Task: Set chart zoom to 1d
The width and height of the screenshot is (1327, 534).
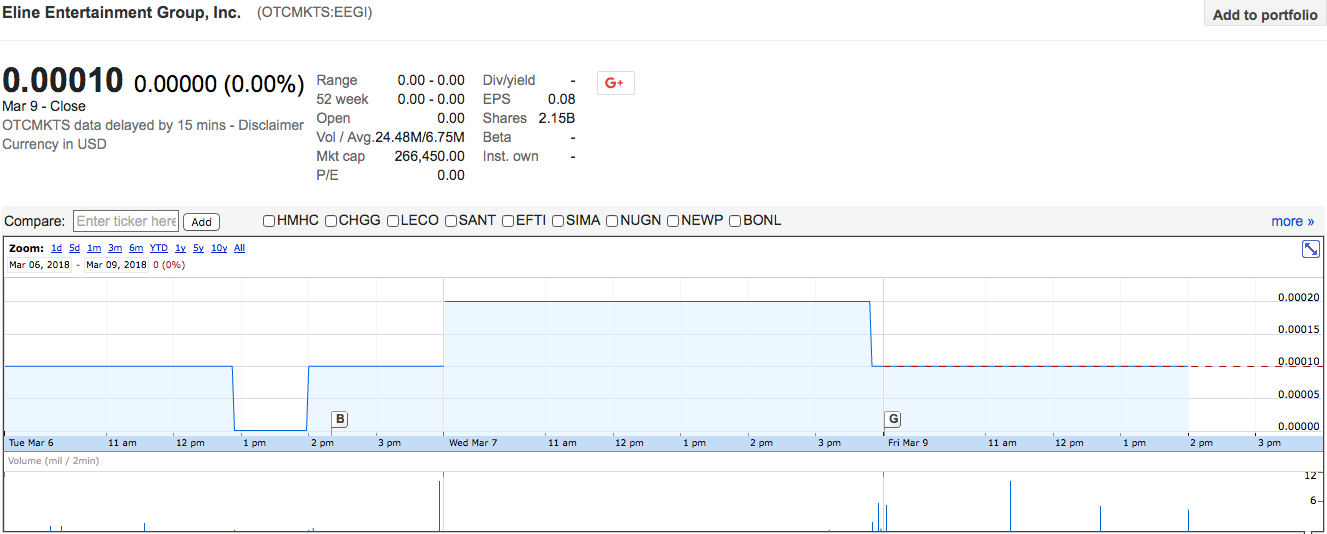Action: click(57, 248)
